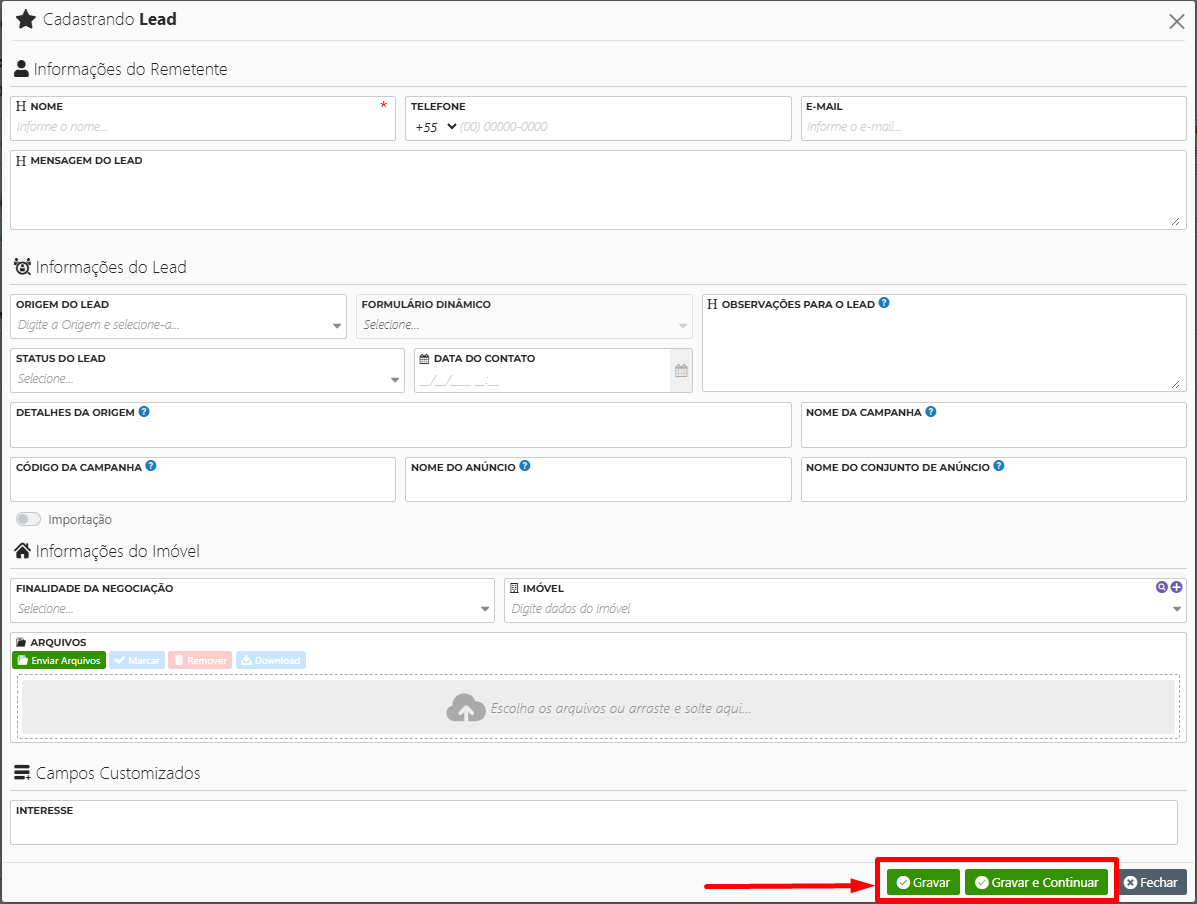1197x904 pixels.
Task: Toggle the Importação switch
Action: [x=29, y=520]
